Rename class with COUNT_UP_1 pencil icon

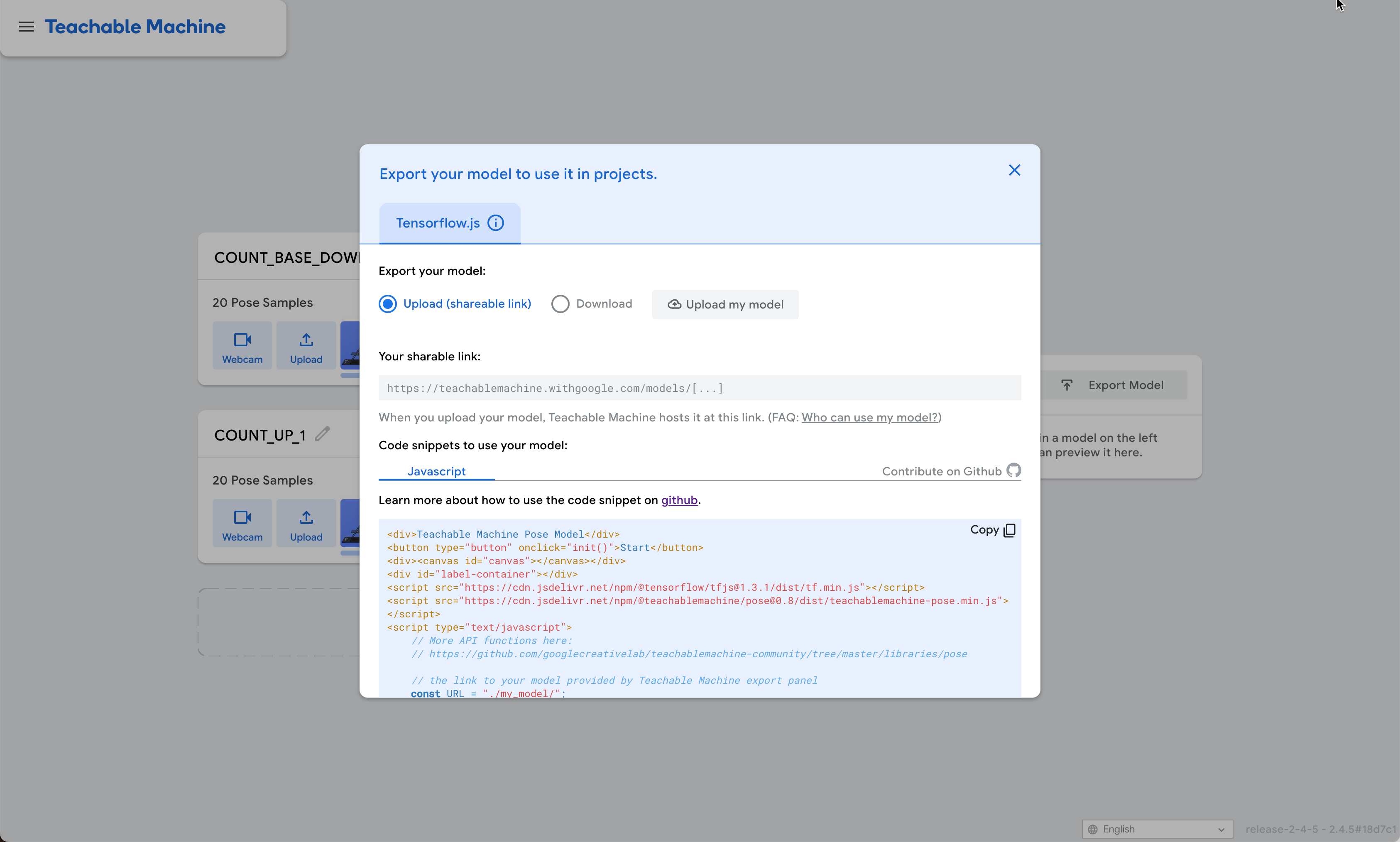322,434
